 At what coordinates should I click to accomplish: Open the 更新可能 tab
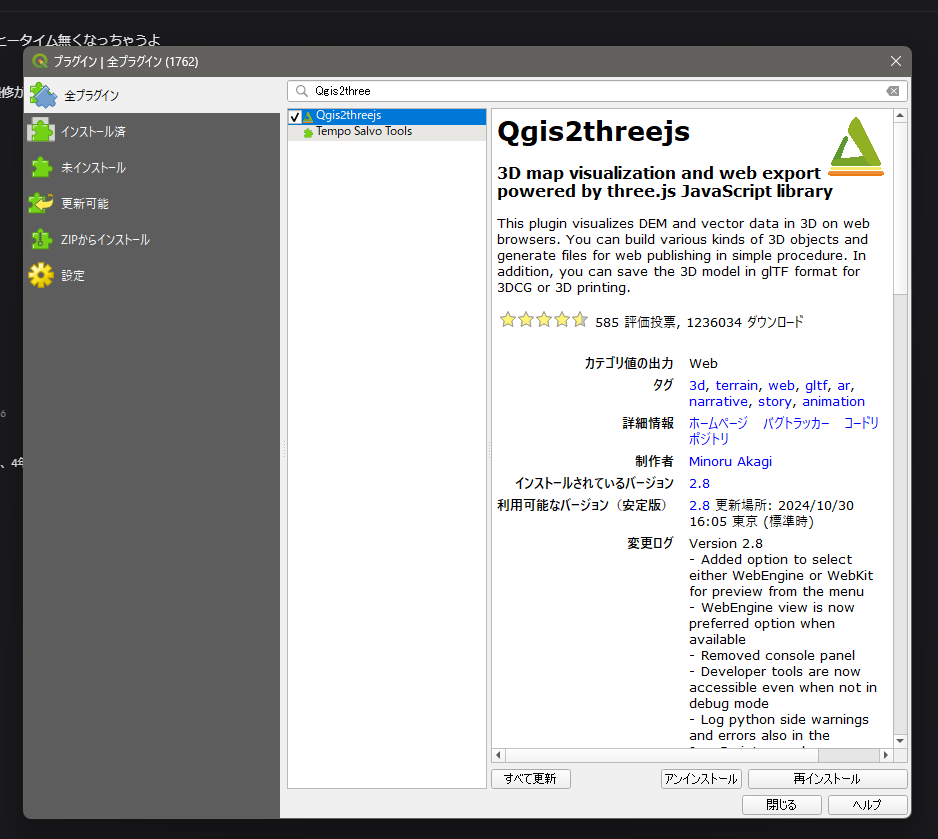point(151,203)
